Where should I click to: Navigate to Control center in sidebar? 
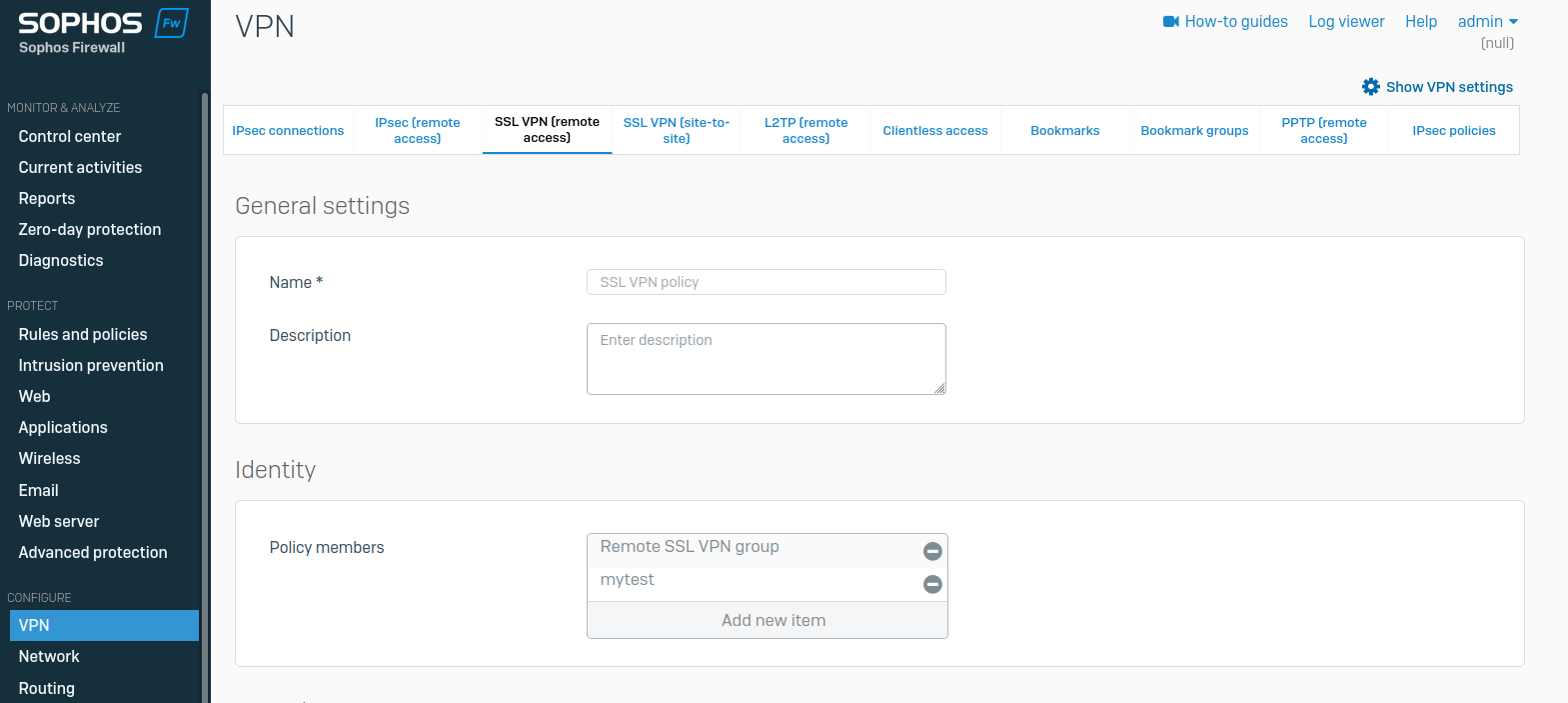point(70,137)
